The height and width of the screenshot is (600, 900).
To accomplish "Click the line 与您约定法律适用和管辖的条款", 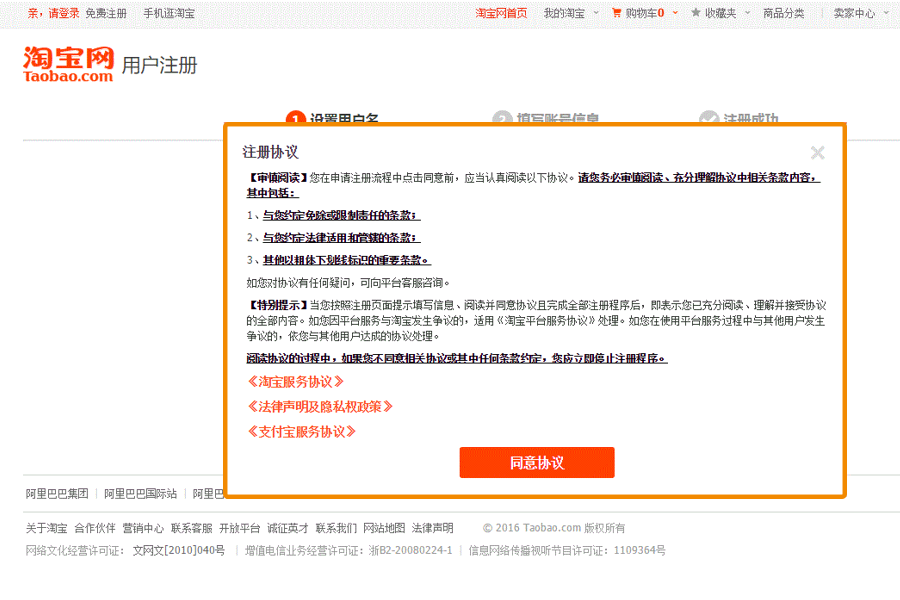I will click(342, 238).
